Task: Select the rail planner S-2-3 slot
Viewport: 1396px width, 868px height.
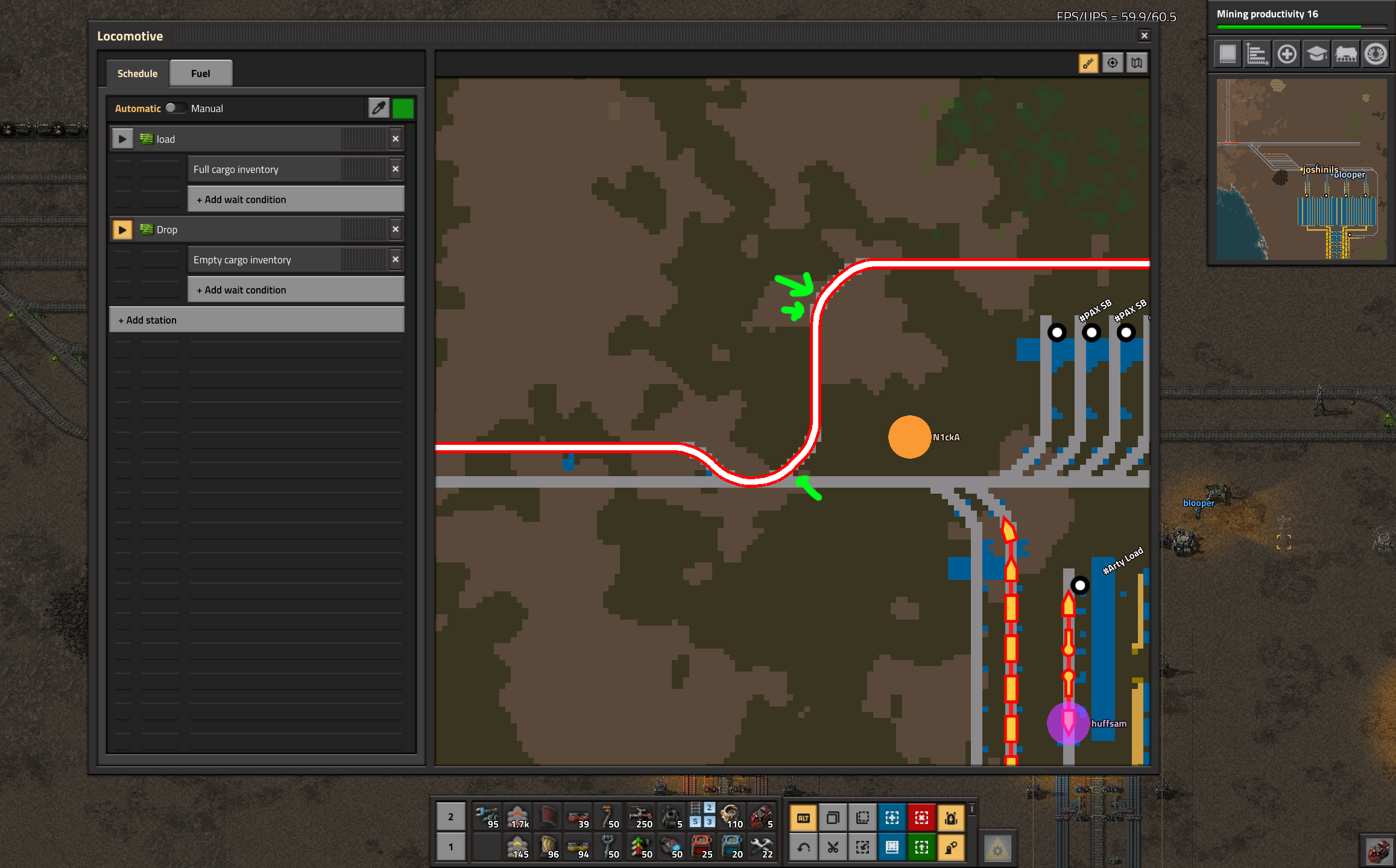Action: pos(701,817)
